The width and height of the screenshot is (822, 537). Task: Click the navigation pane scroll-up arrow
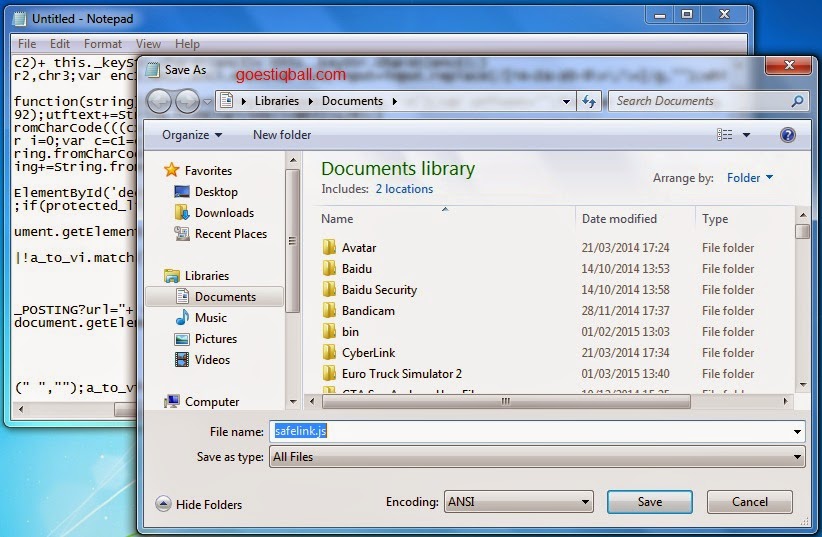293,160
